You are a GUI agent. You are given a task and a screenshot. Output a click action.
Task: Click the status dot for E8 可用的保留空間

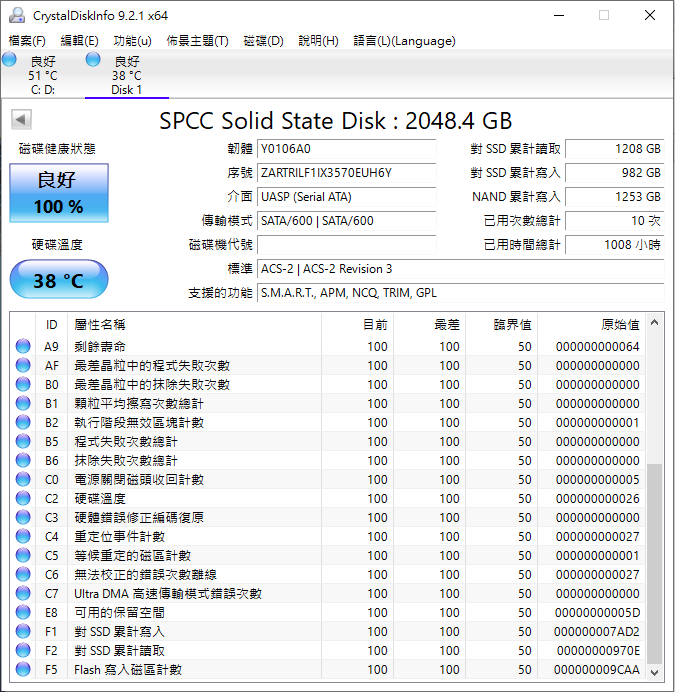pyautogui.click(x=23, y=613)
